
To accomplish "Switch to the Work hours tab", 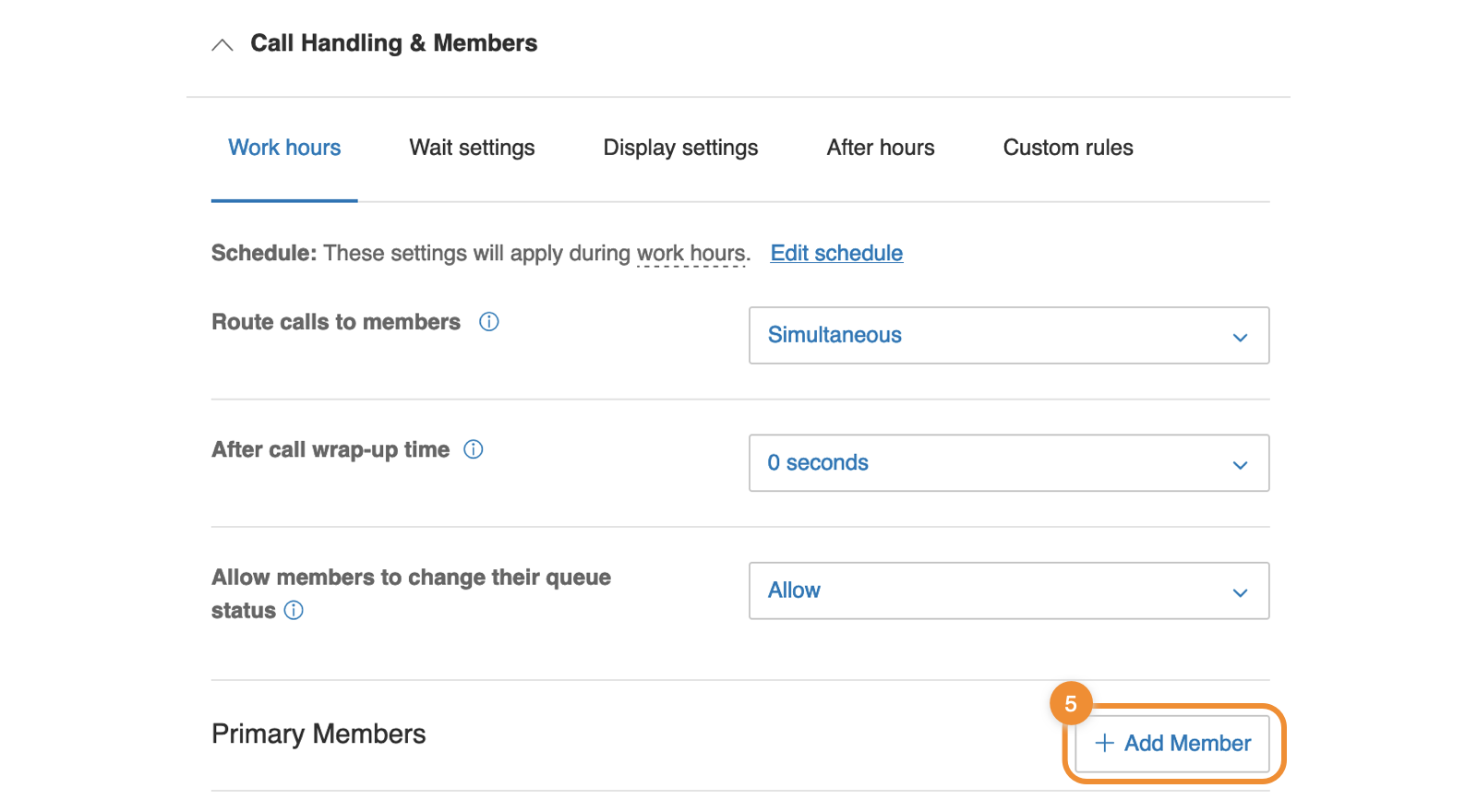I will coord(284,148).
